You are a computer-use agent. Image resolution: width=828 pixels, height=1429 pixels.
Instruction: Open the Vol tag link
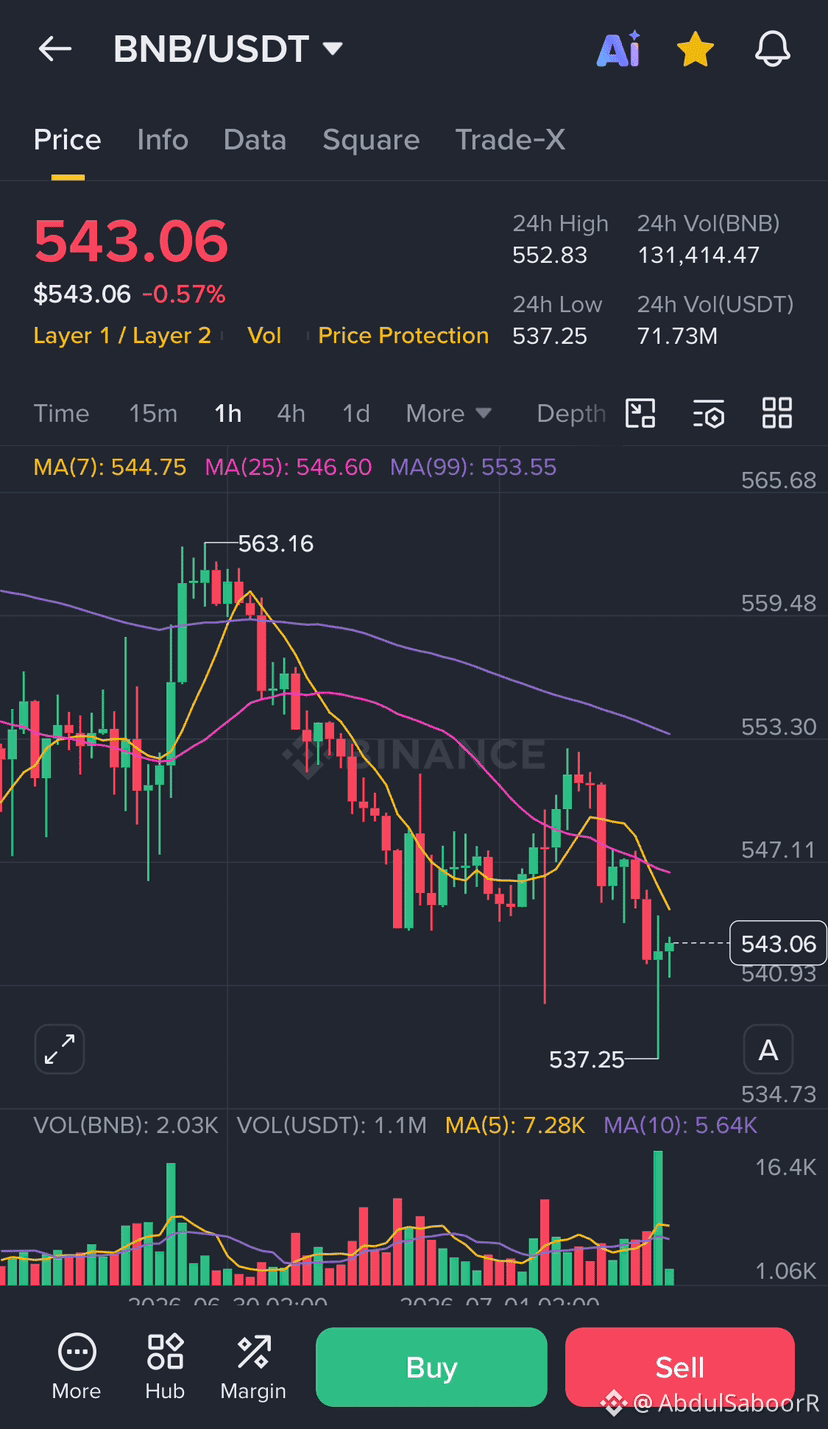265,336
